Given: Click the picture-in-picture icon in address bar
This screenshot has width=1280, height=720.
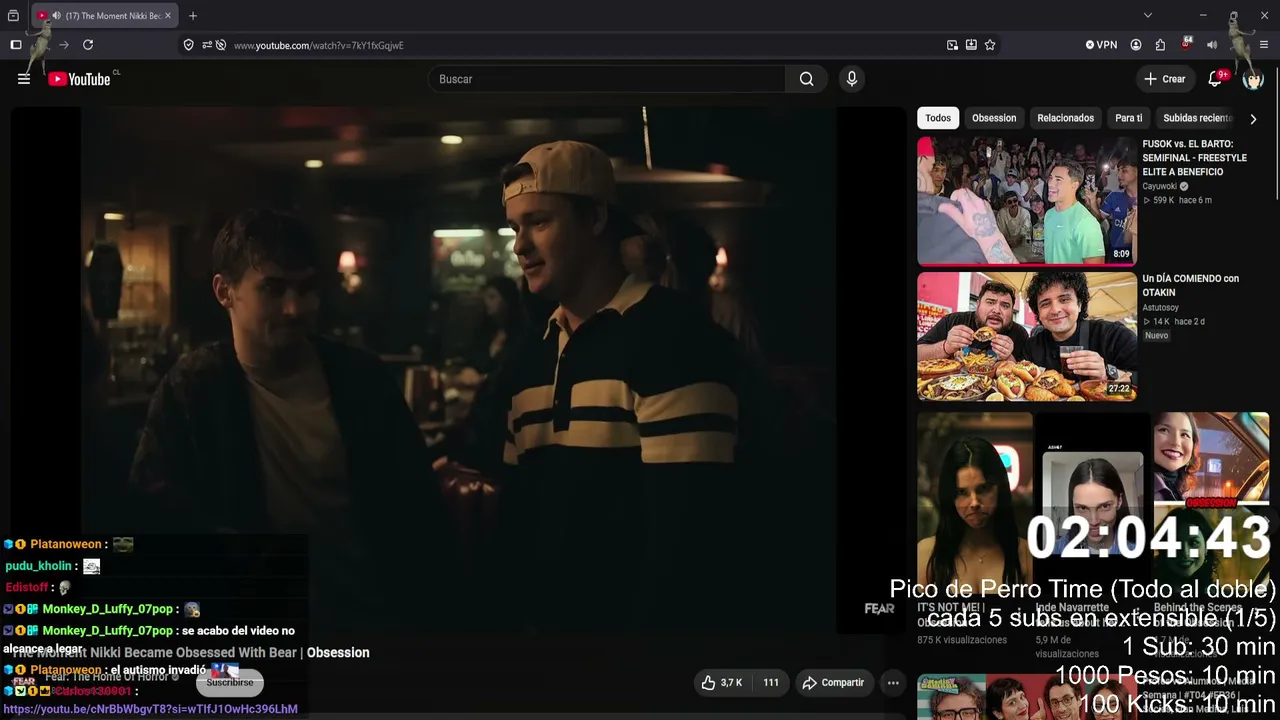Looking at the screenshot, I should pyautogui.click(x=952, y=45).
